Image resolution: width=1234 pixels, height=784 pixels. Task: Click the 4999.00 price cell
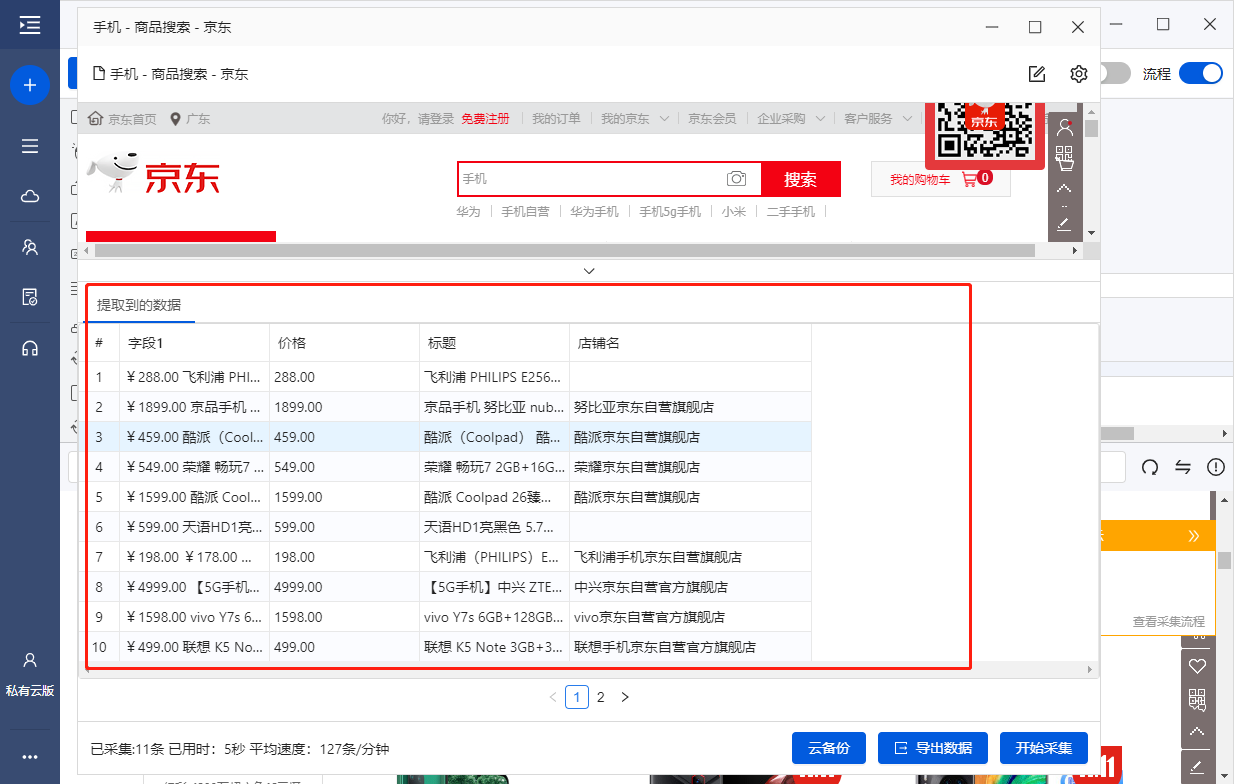(x=344, y=587)
